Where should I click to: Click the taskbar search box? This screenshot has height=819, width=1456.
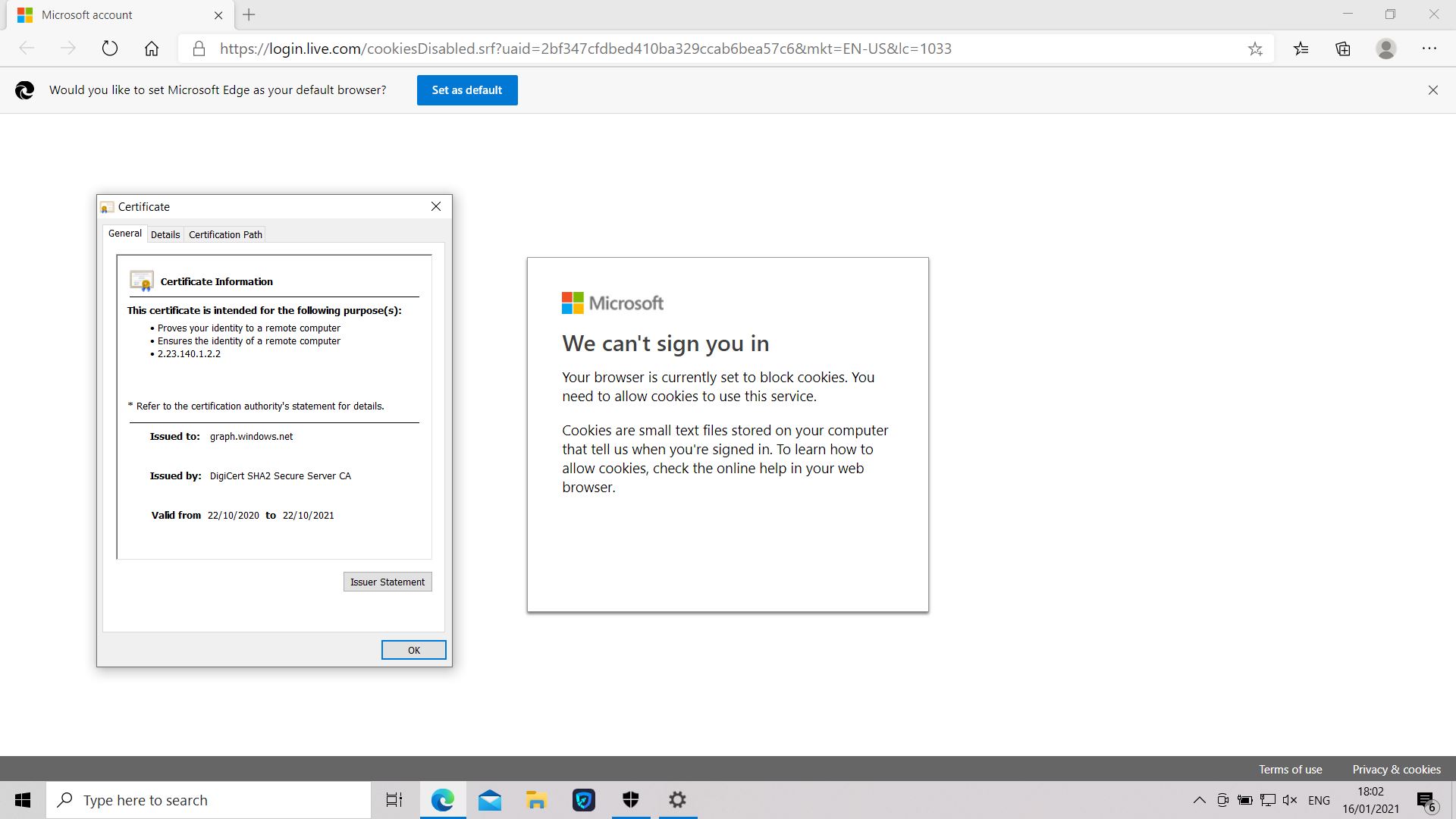pyautogui.click(x=209, y=800)
